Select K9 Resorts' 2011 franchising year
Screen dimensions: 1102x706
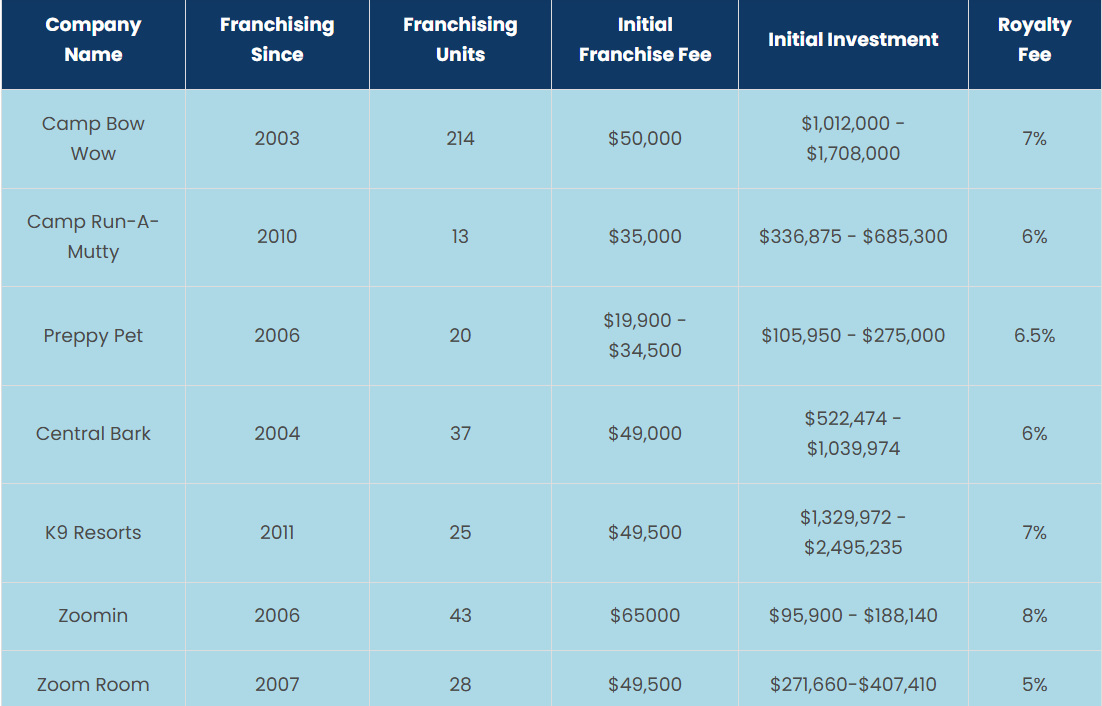pos(277,533)
